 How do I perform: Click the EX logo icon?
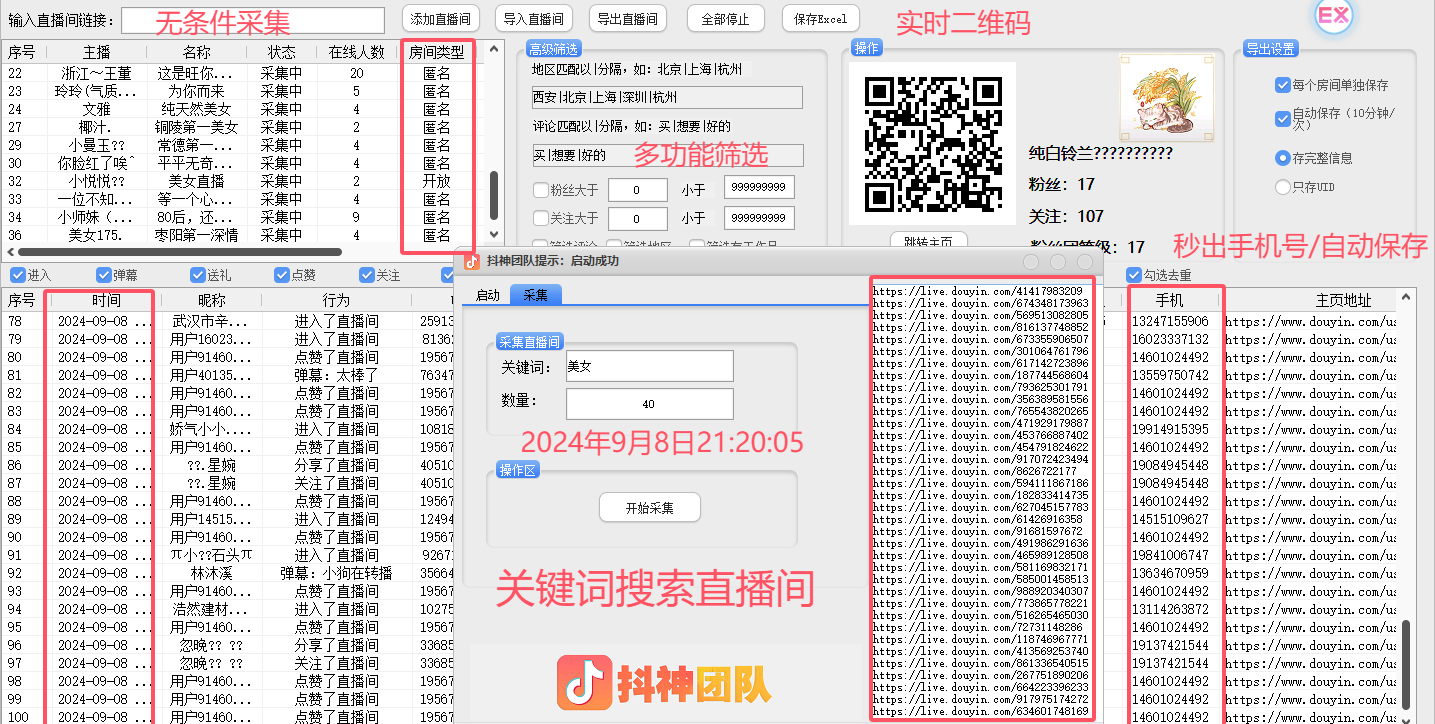coord(1333,17)
